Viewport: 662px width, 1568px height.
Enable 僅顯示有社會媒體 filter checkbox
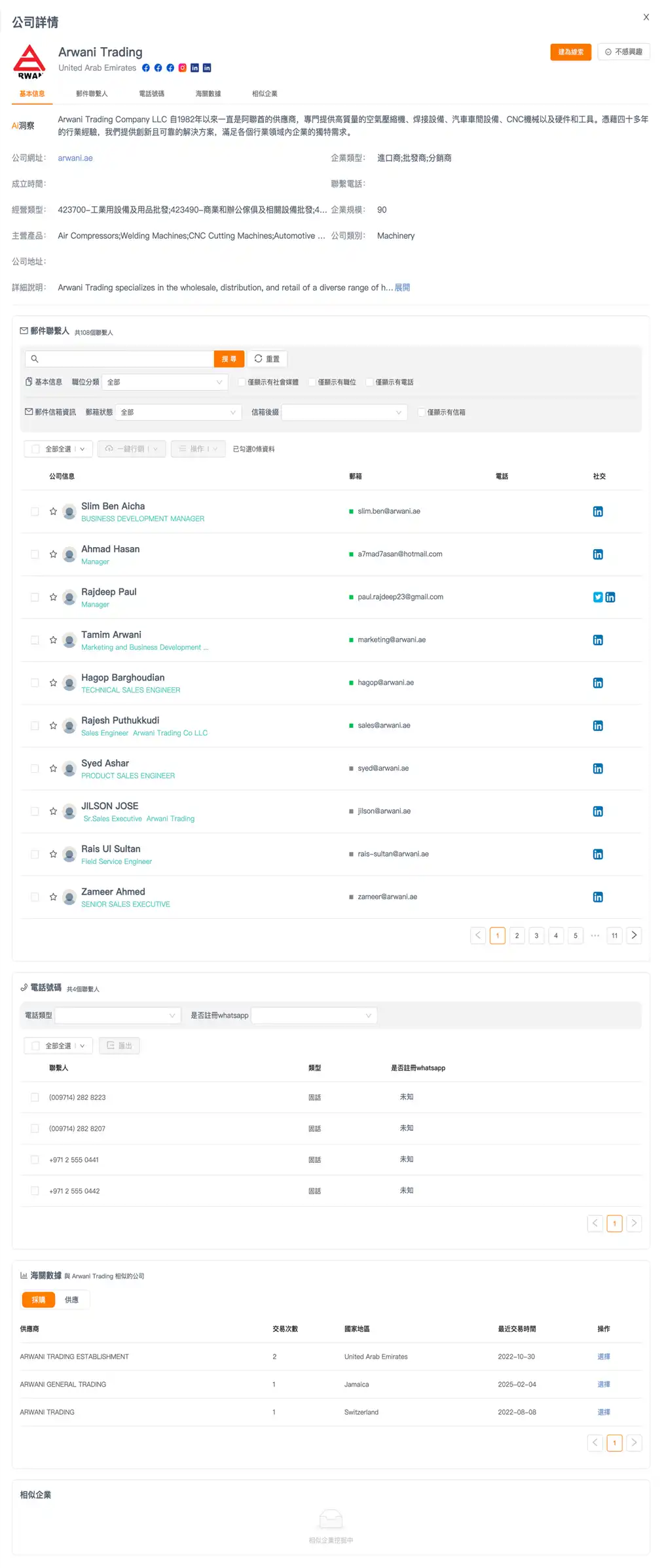click(242, 382)
